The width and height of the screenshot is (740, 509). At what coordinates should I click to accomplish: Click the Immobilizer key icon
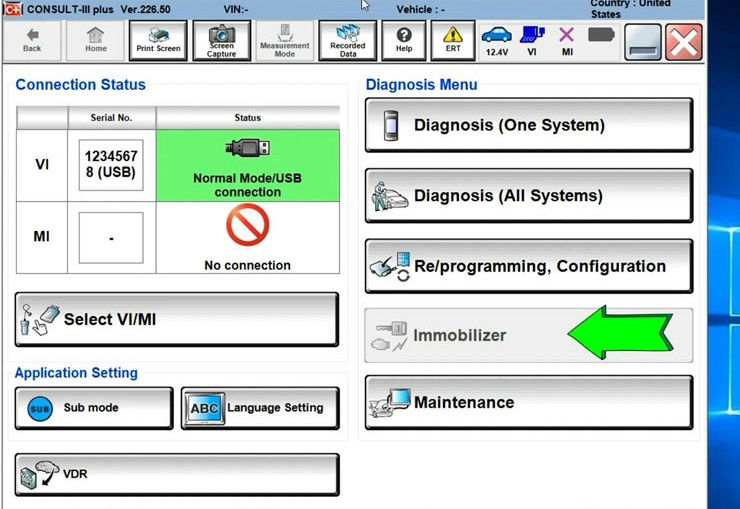point(389,336)
